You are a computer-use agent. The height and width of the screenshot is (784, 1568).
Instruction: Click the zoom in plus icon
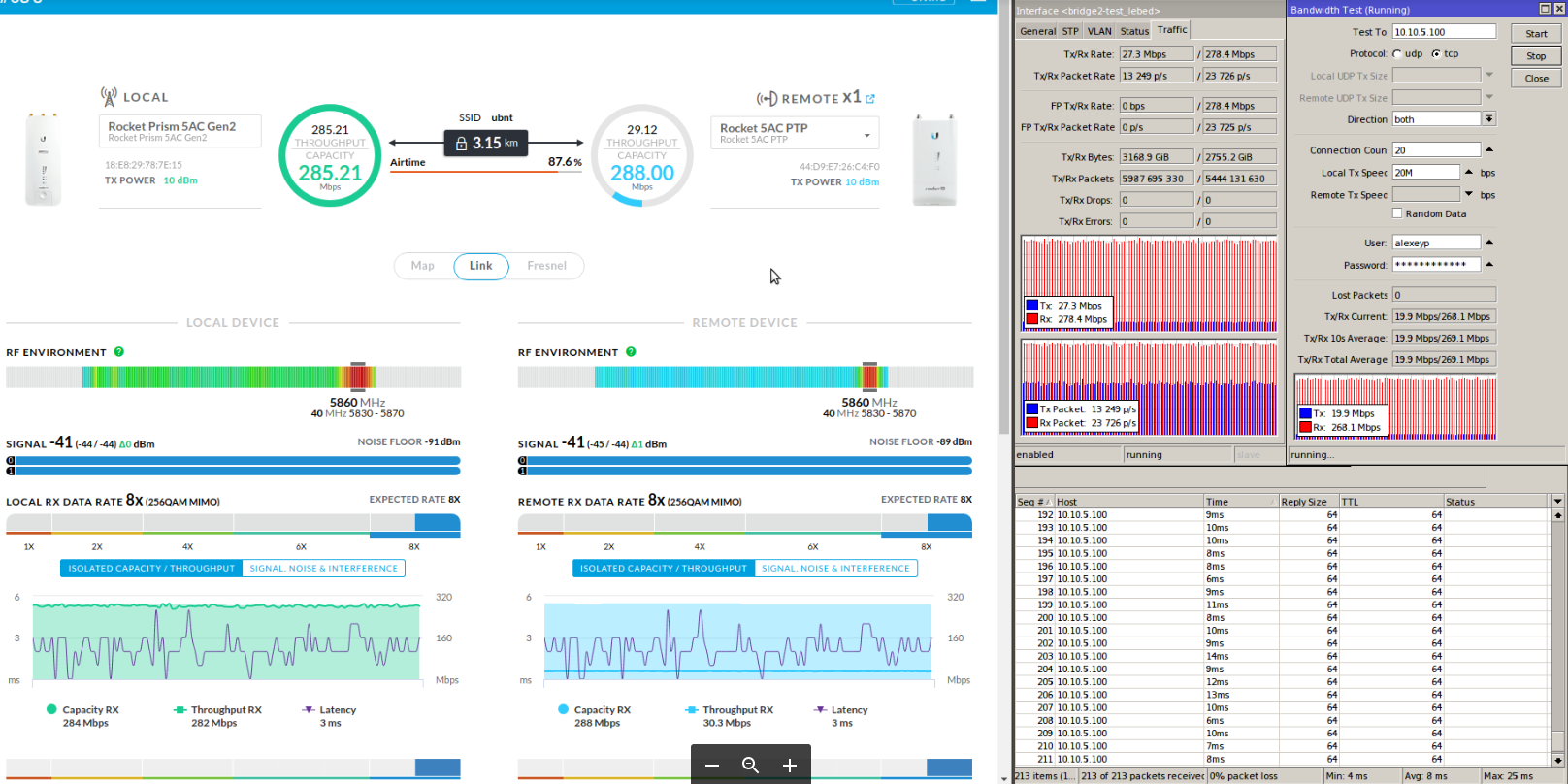[790, 766]
